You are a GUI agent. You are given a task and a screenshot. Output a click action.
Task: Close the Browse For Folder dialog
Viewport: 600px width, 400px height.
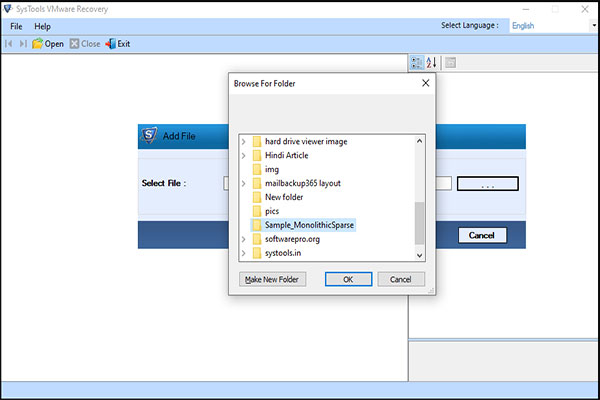pyautogui.click(x=426, y=83)
